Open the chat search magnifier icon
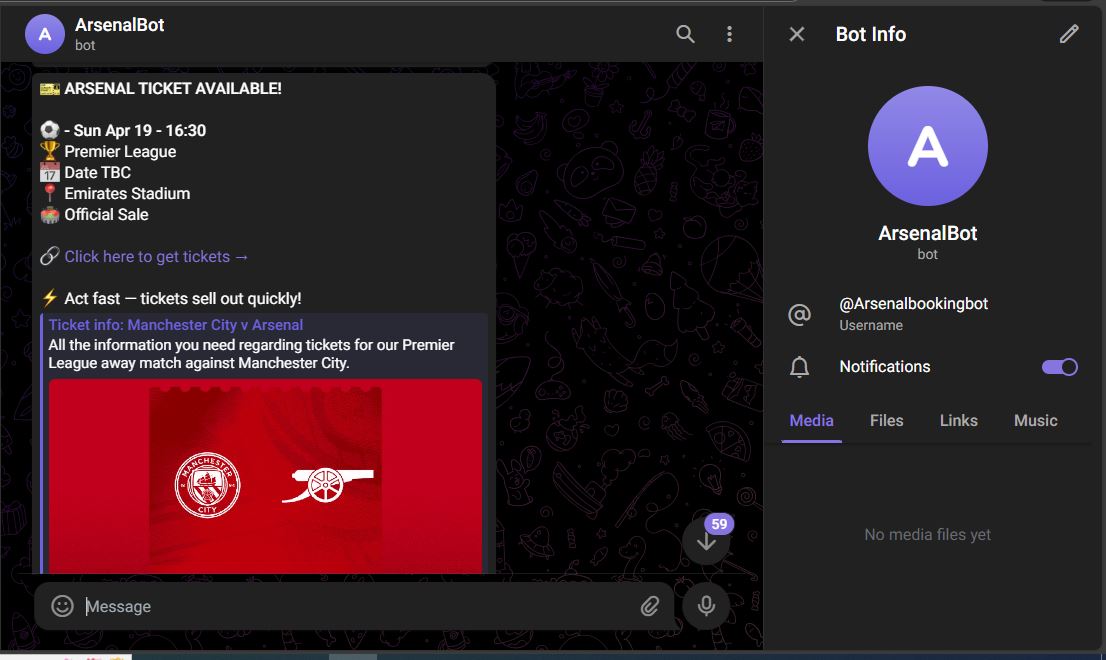Screen dimensions: 1106x660 pos(685,34)
